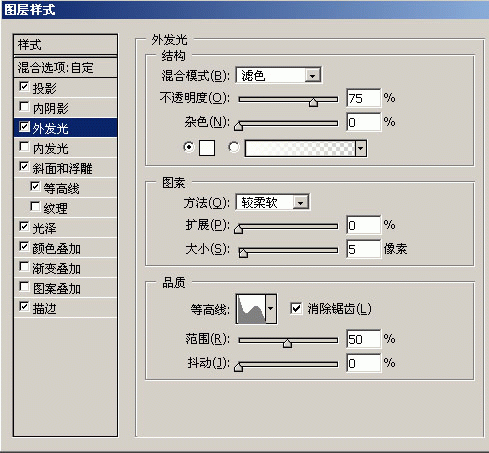Enable the 纹理 sub-option checkbox
The width and height of the screenshot is (489, 453).
[35, 207]
